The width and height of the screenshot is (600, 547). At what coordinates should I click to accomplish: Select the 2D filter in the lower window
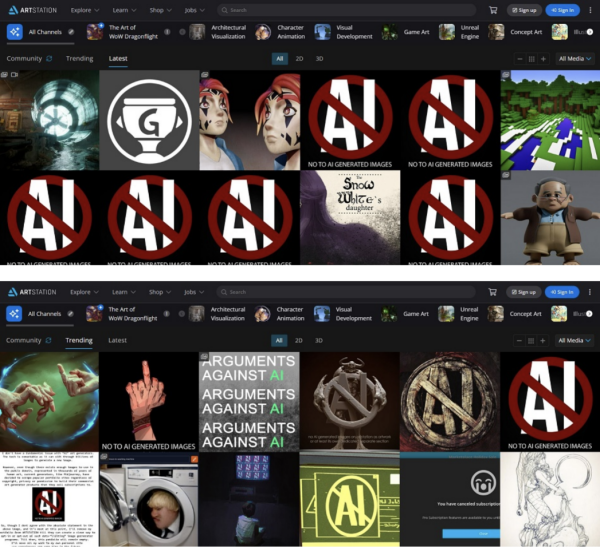(x=298, y=340)
